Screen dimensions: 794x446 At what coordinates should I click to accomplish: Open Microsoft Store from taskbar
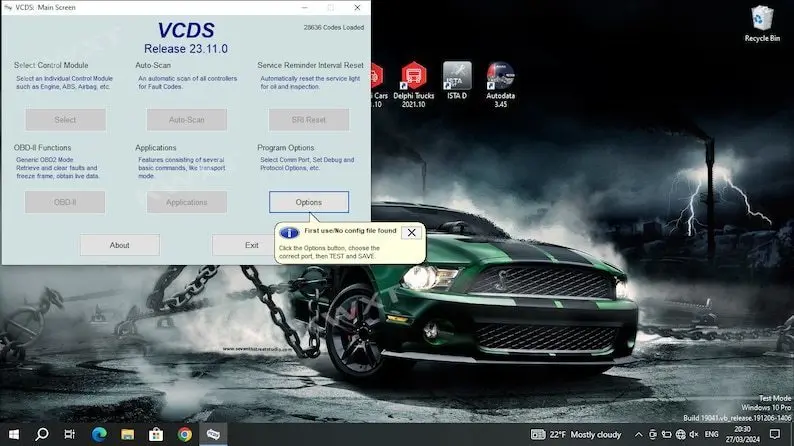156,434
